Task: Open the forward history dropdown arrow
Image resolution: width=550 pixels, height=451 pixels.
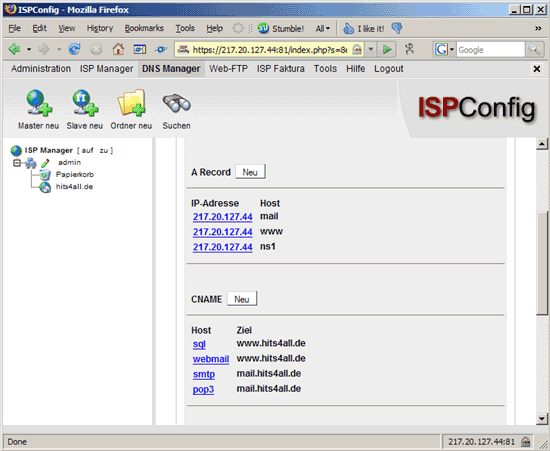Action: tap(59, 49)
